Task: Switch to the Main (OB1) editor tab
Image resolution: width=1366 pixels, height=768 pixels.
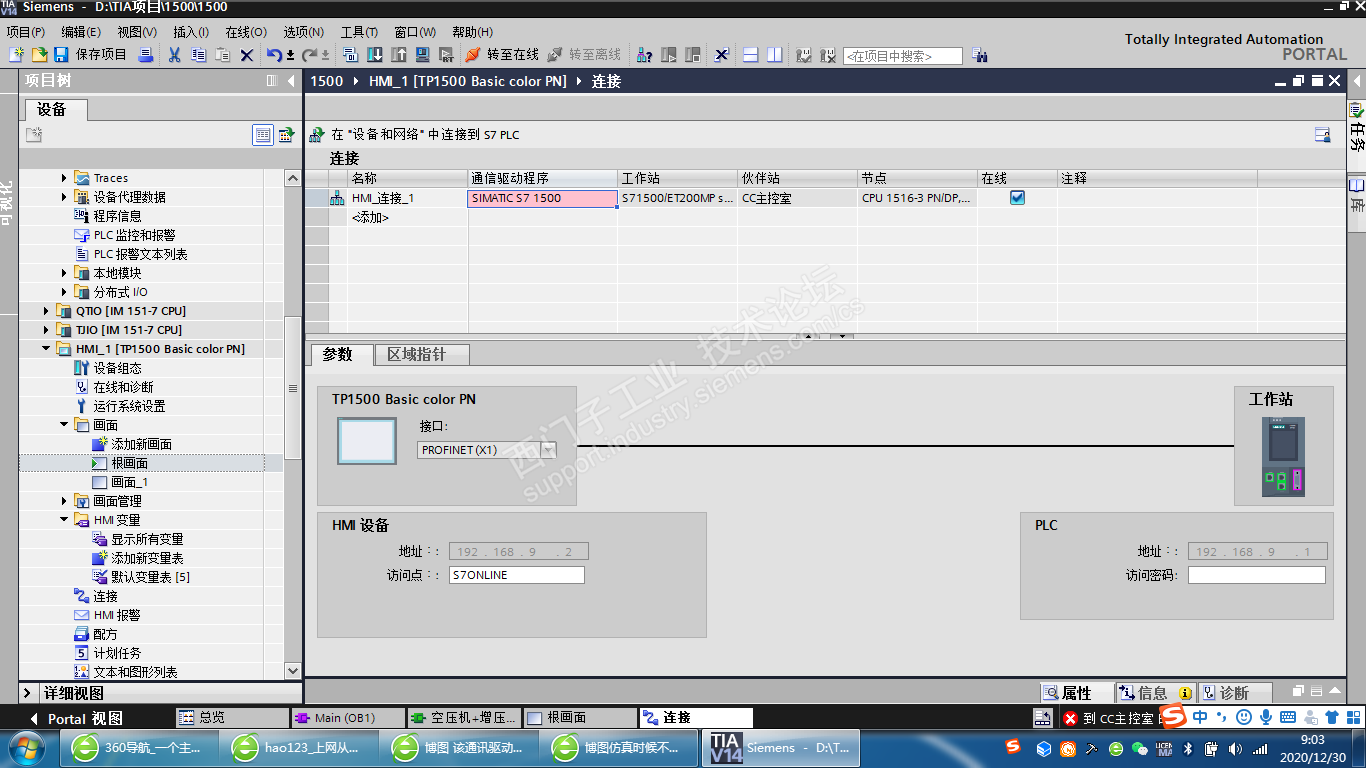Action: (348, 718)
